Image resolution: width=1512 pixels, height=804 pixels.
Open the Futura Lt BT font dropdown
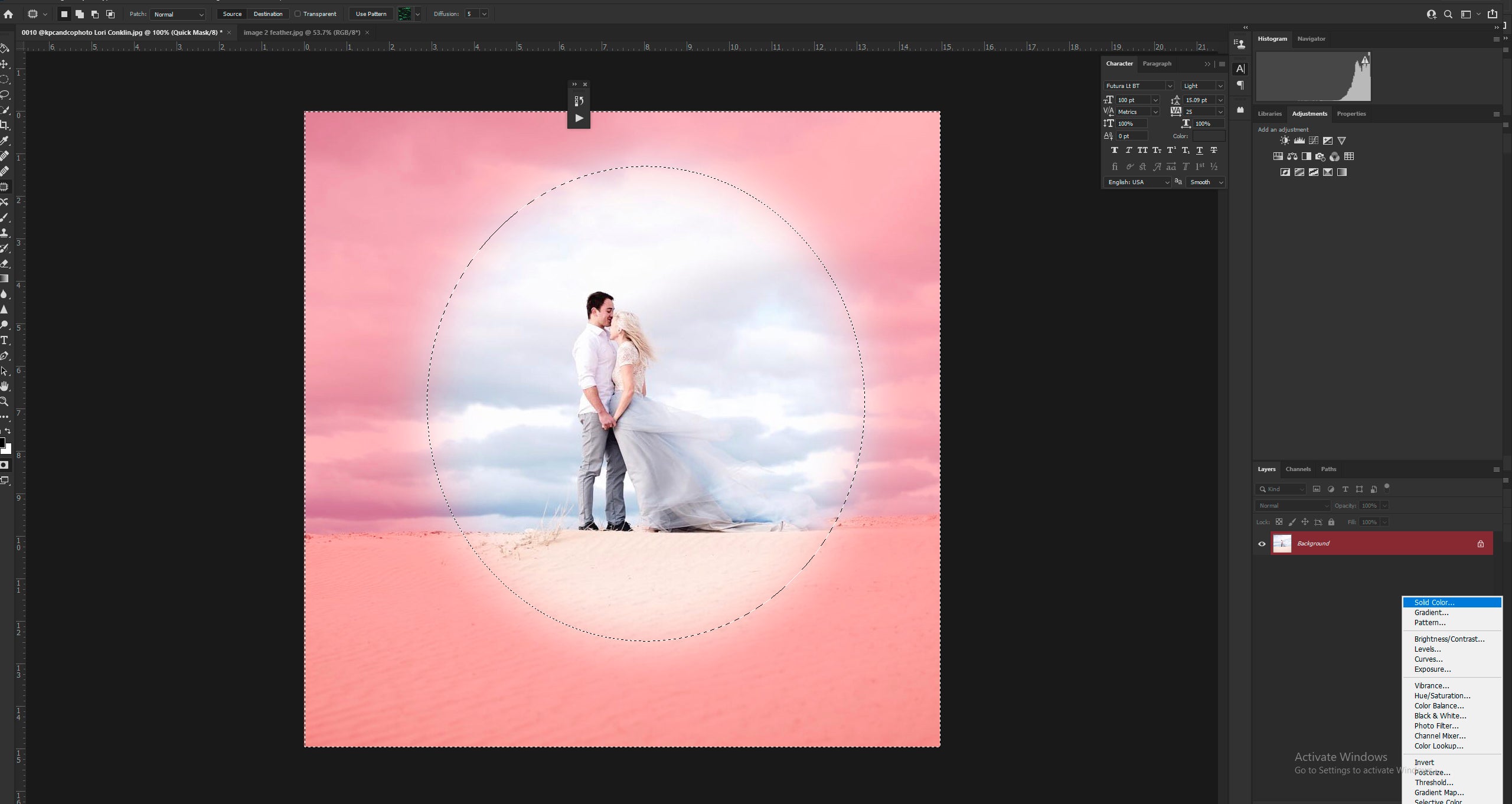tap(1139, 86)
